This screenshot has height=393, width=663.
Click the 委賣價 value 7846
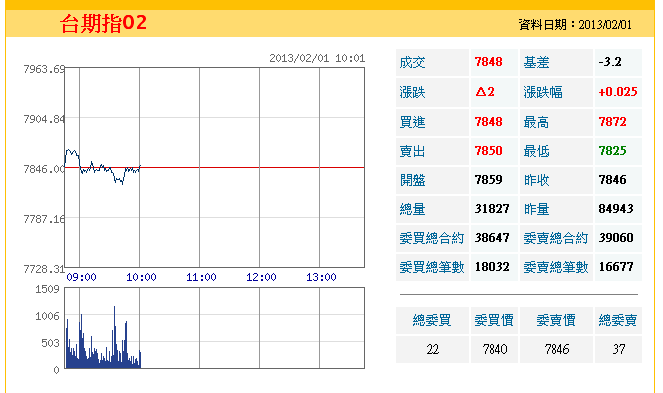coord(557,349)
